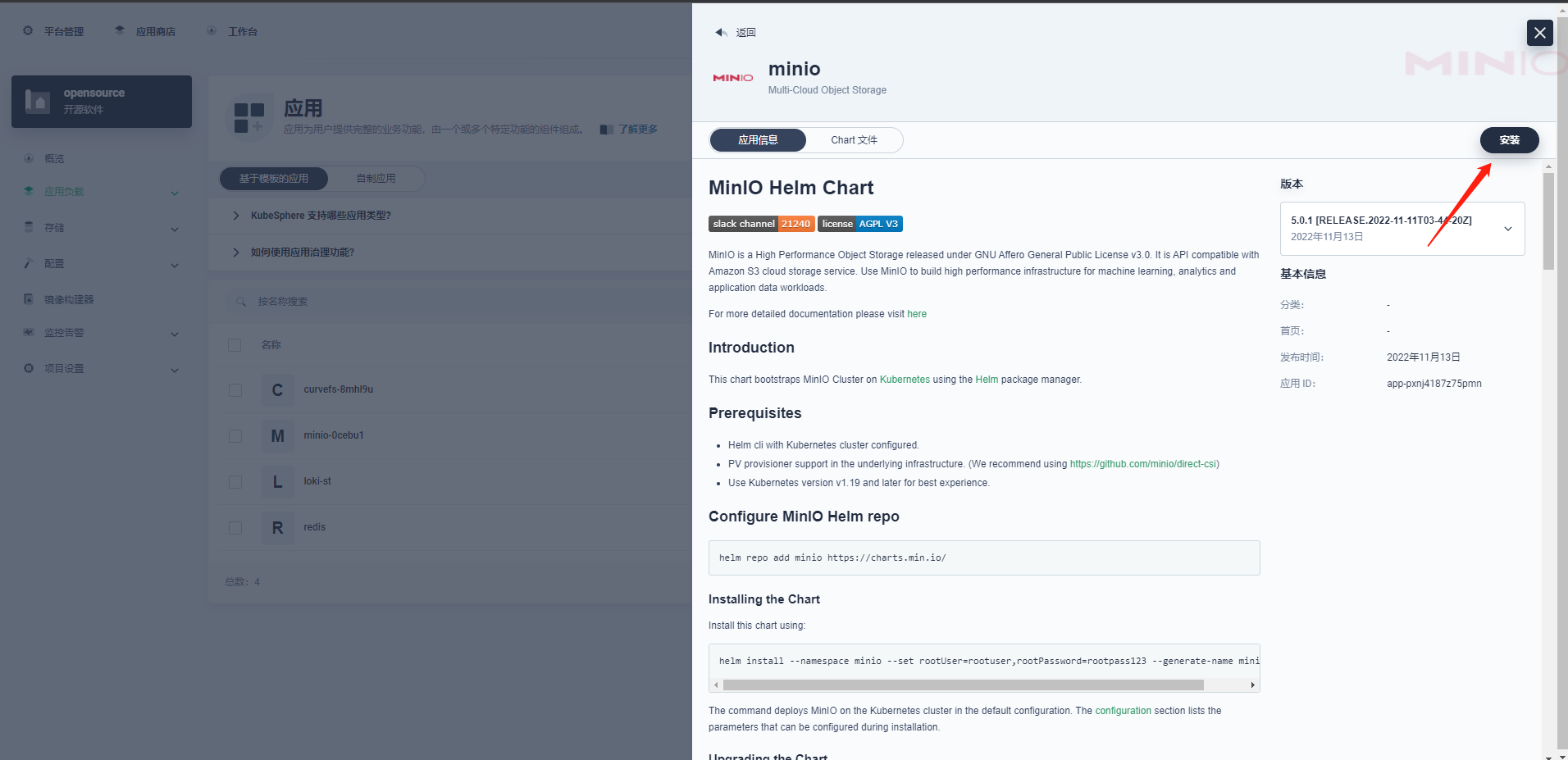Open the minio-0cebu1 application name
Viewport: 1568px width, 760px height.
(333, 435)
